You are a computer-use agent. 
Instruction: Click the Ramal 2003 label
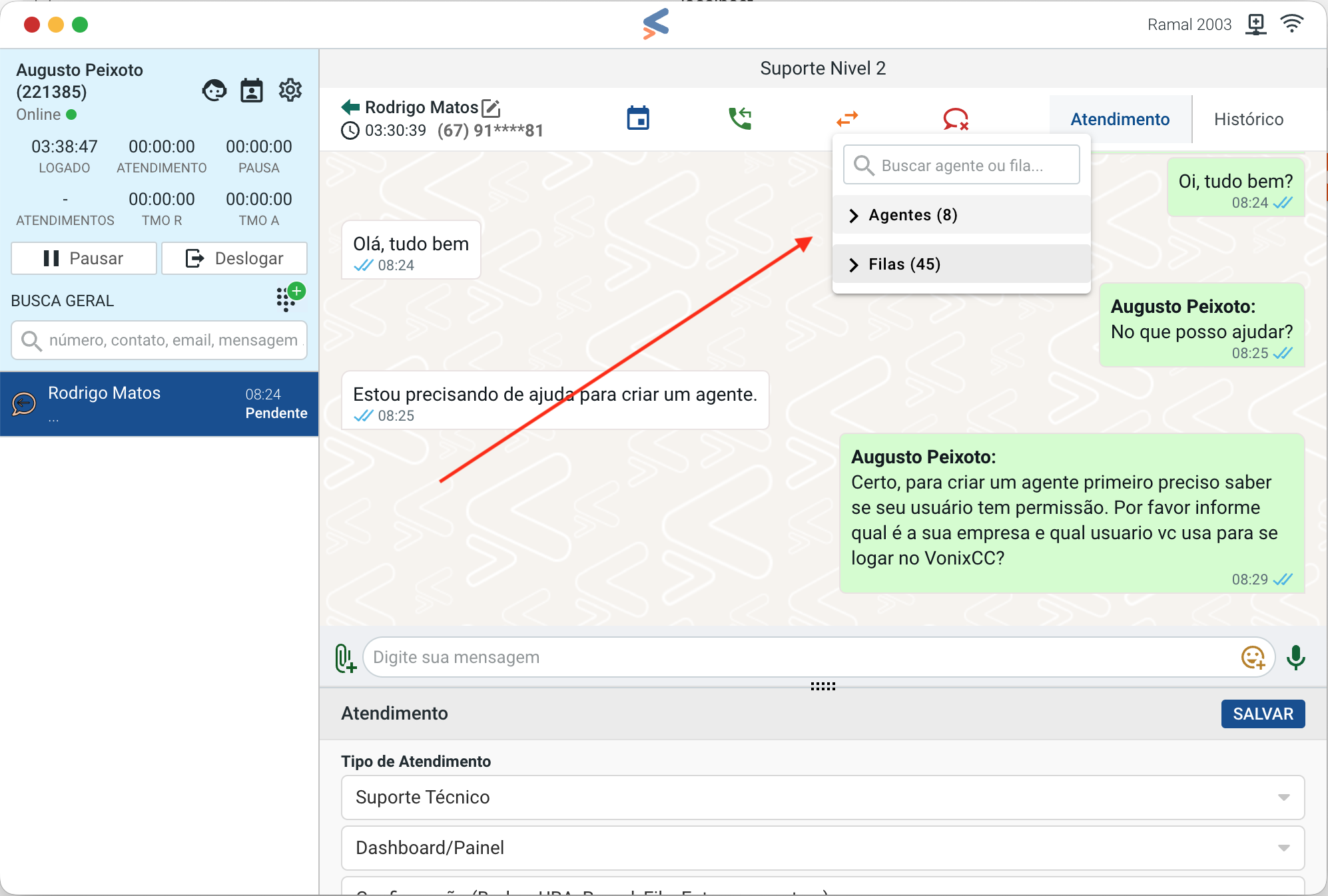click(1189, 25)
